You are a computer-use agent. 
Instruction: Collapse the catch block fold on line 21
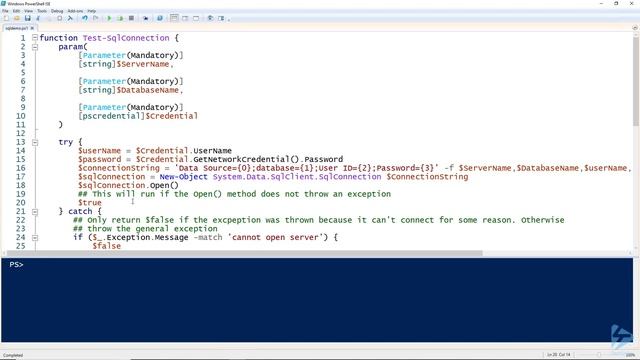point(35,211)
